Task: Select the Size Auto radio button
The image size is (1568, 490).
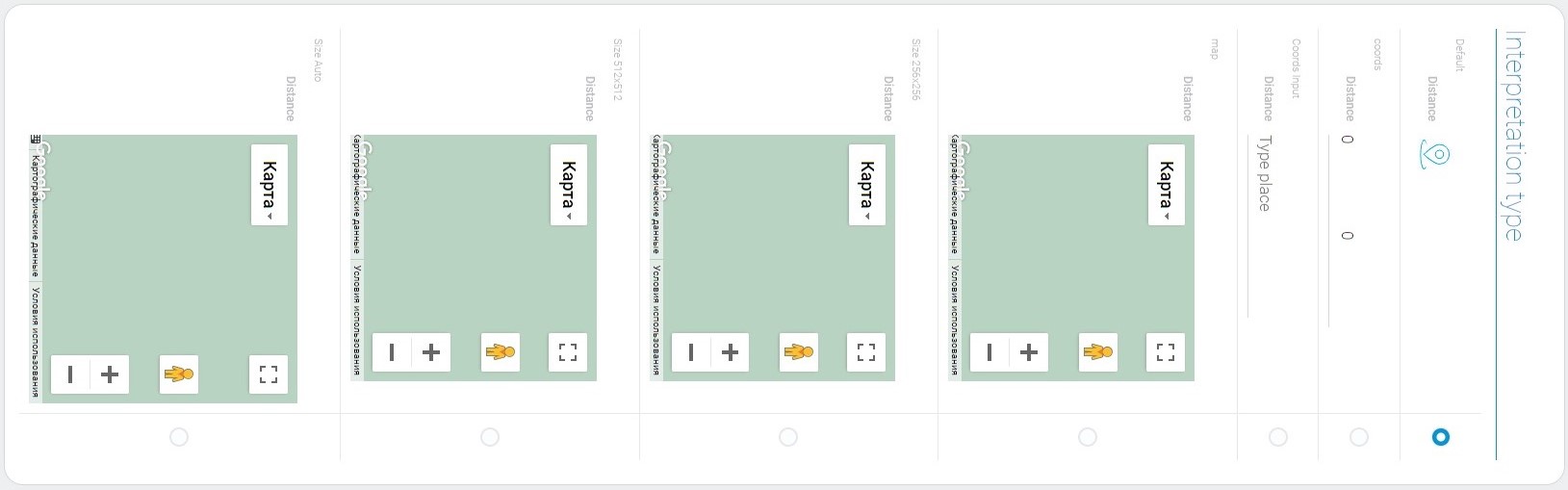Action: click(178, 437)
